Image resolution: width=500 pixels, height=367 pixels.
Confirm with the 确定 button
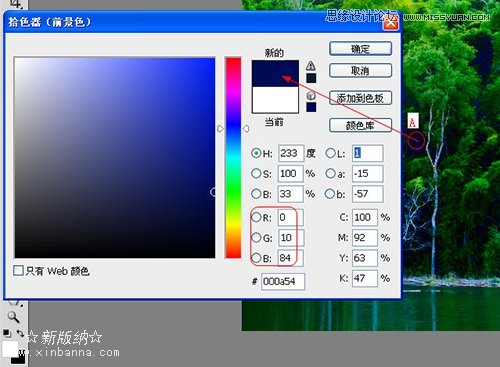(x=360, y=49)
